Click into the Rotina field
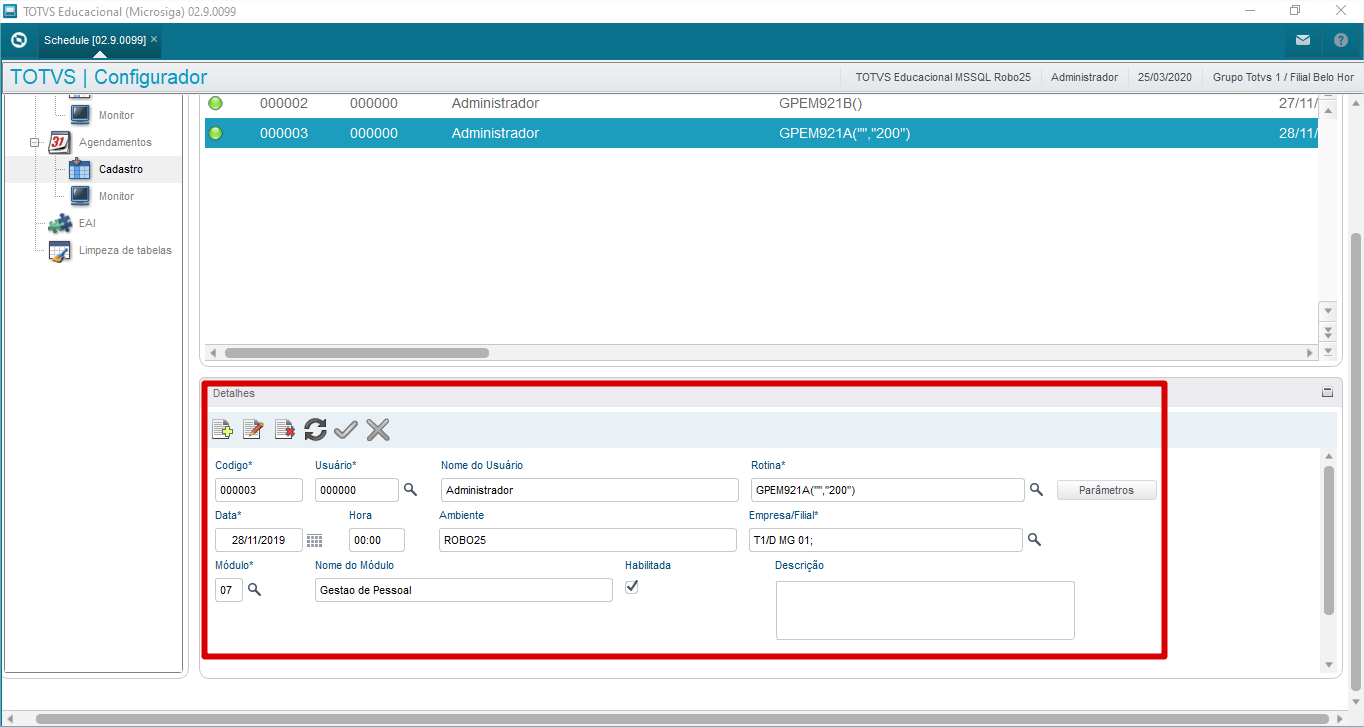 pyautogui.click(x=887, y=490)
